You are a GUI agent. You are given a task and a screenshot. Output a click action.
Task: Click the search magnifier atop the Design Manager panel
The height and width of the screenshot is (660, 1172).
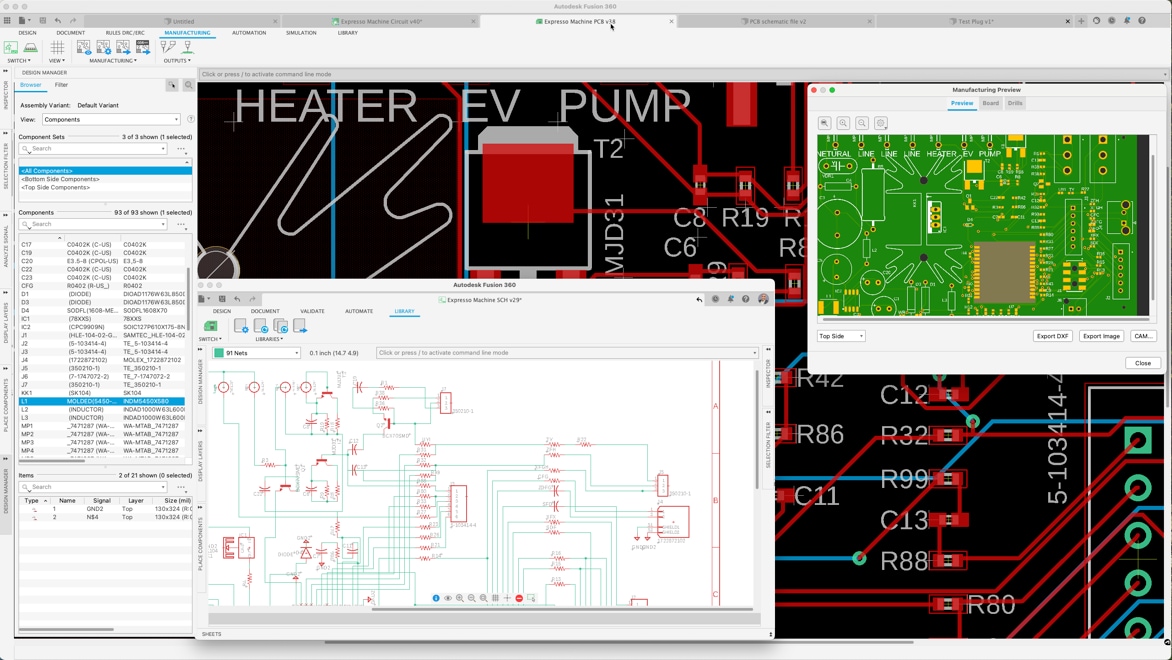188,85
